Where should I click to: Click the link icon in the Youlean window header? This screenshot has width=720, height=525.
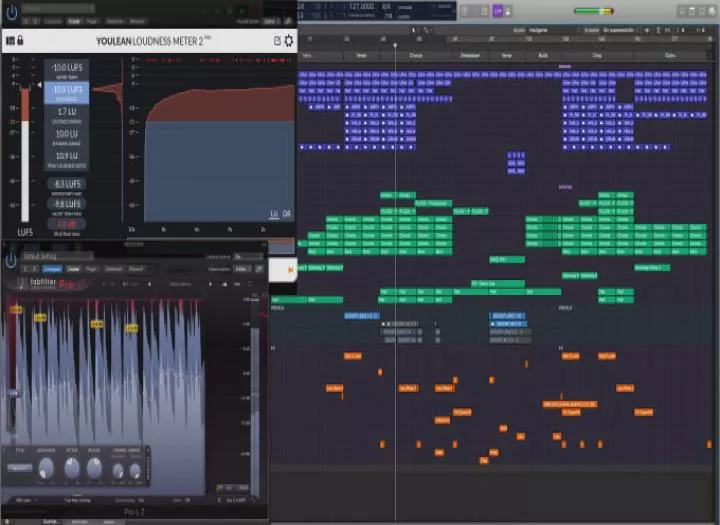(288, 21)
